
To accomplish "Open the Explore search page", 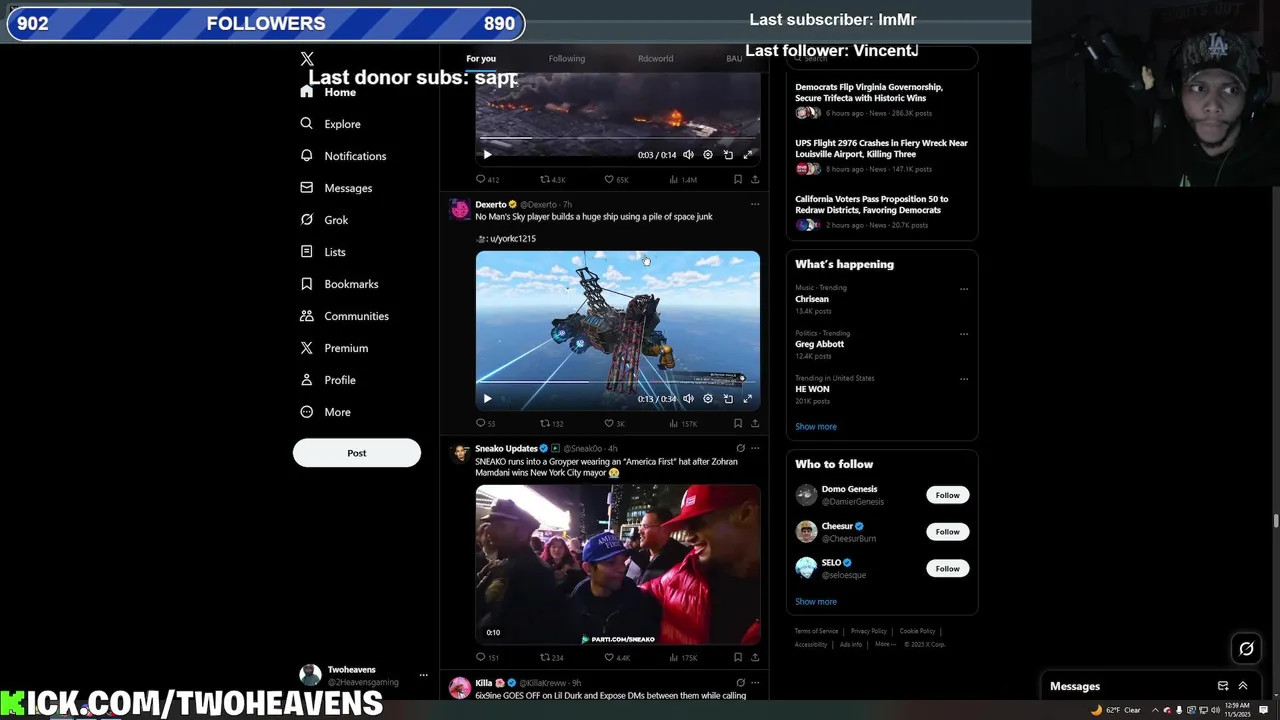I will pyautogui.click(x=330, y=124).
